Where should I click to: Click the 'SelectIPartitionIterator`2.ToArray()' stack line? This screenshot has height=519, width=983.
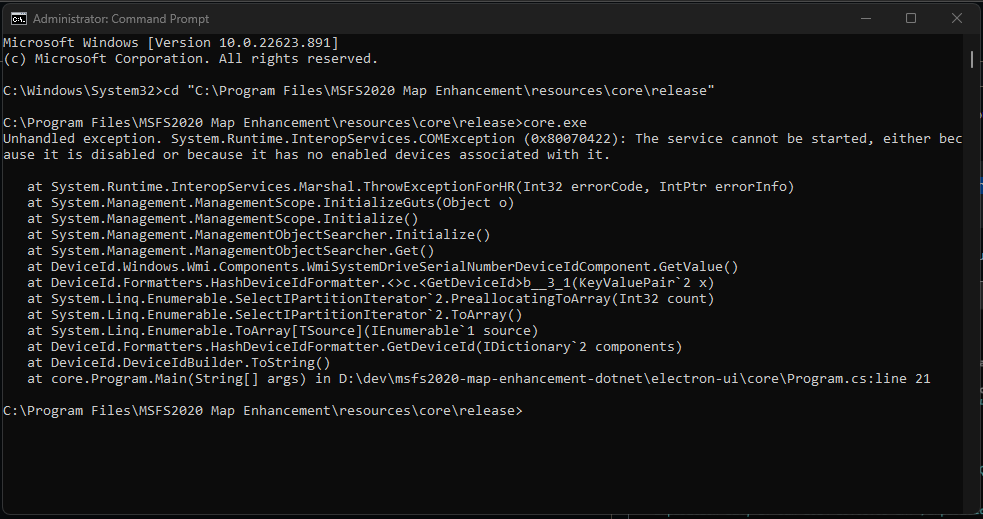[x=275, y=315]
